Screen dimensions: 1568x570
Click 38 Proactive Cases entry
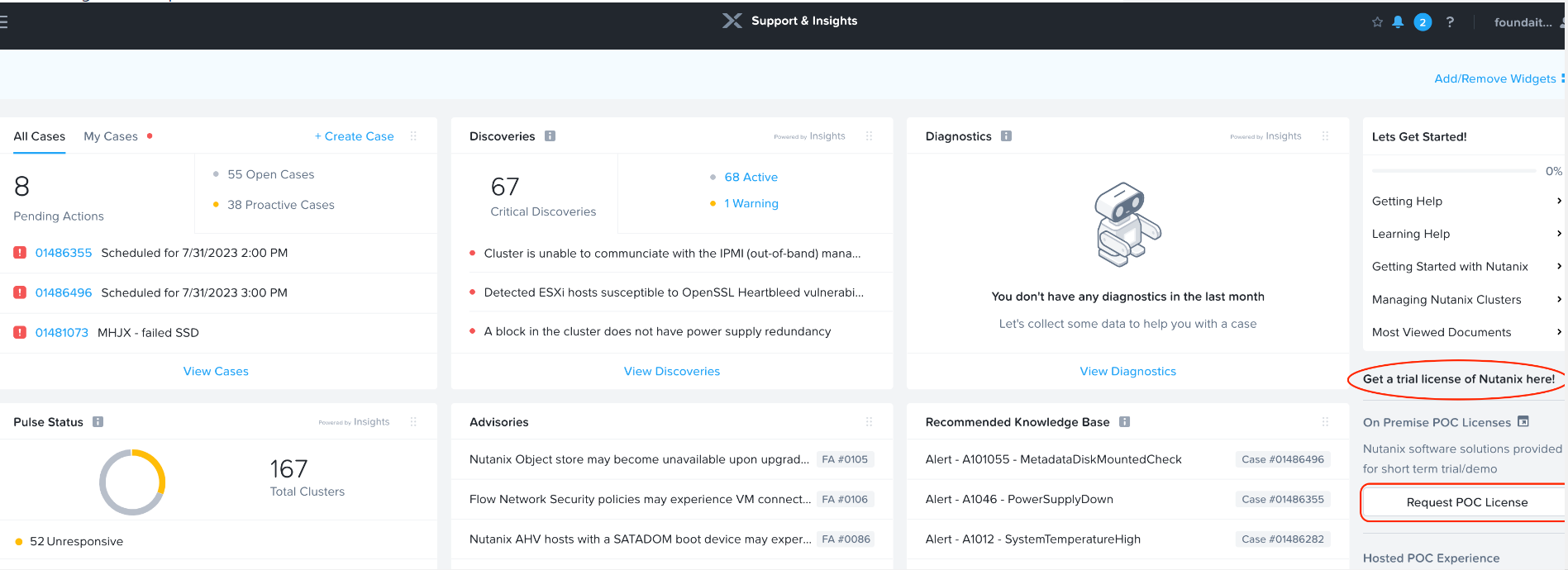pos(274,205)
